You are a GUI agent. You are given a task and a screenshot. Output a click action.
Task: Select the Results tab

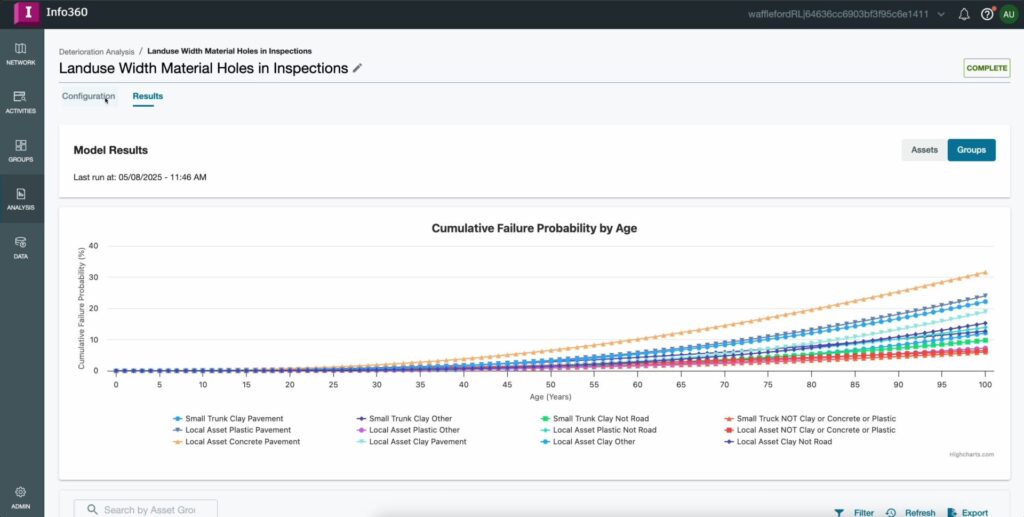coord(148,96)
